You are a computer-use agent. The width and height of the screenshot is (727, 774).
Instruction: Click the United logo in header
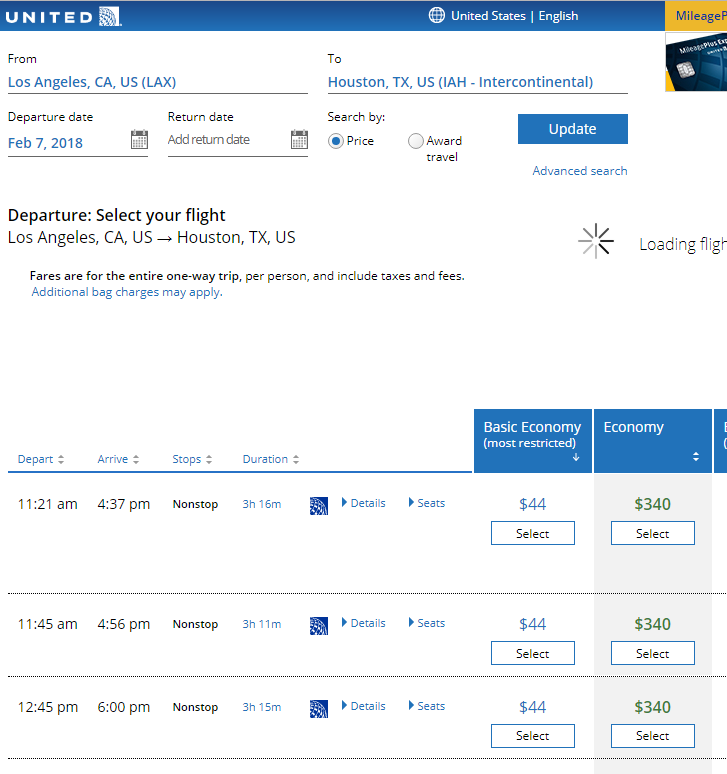tap(63, 17)
